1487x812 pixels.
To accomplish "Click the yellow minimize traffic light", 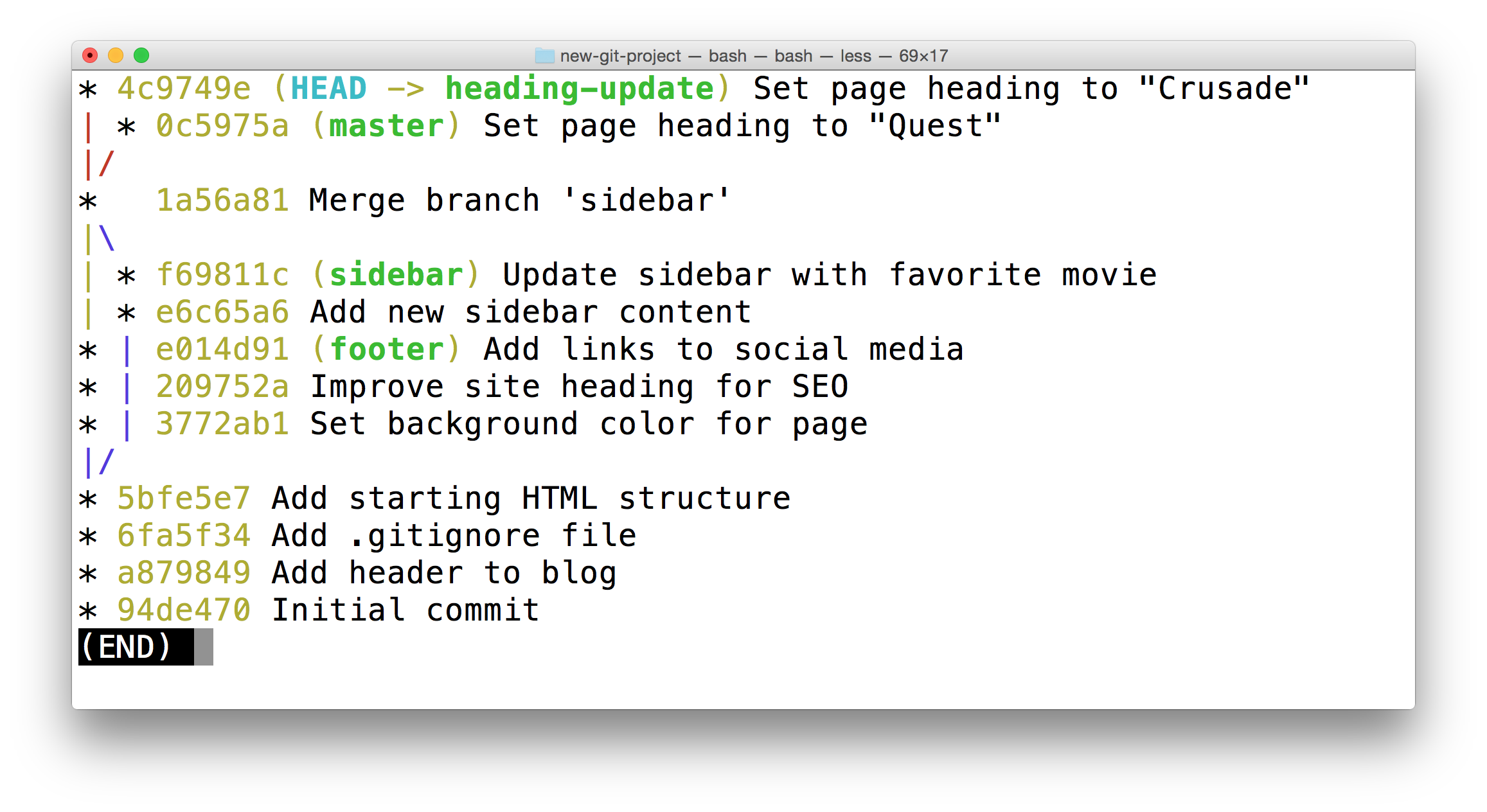I will pyautogui.click(x=116, y=56).
